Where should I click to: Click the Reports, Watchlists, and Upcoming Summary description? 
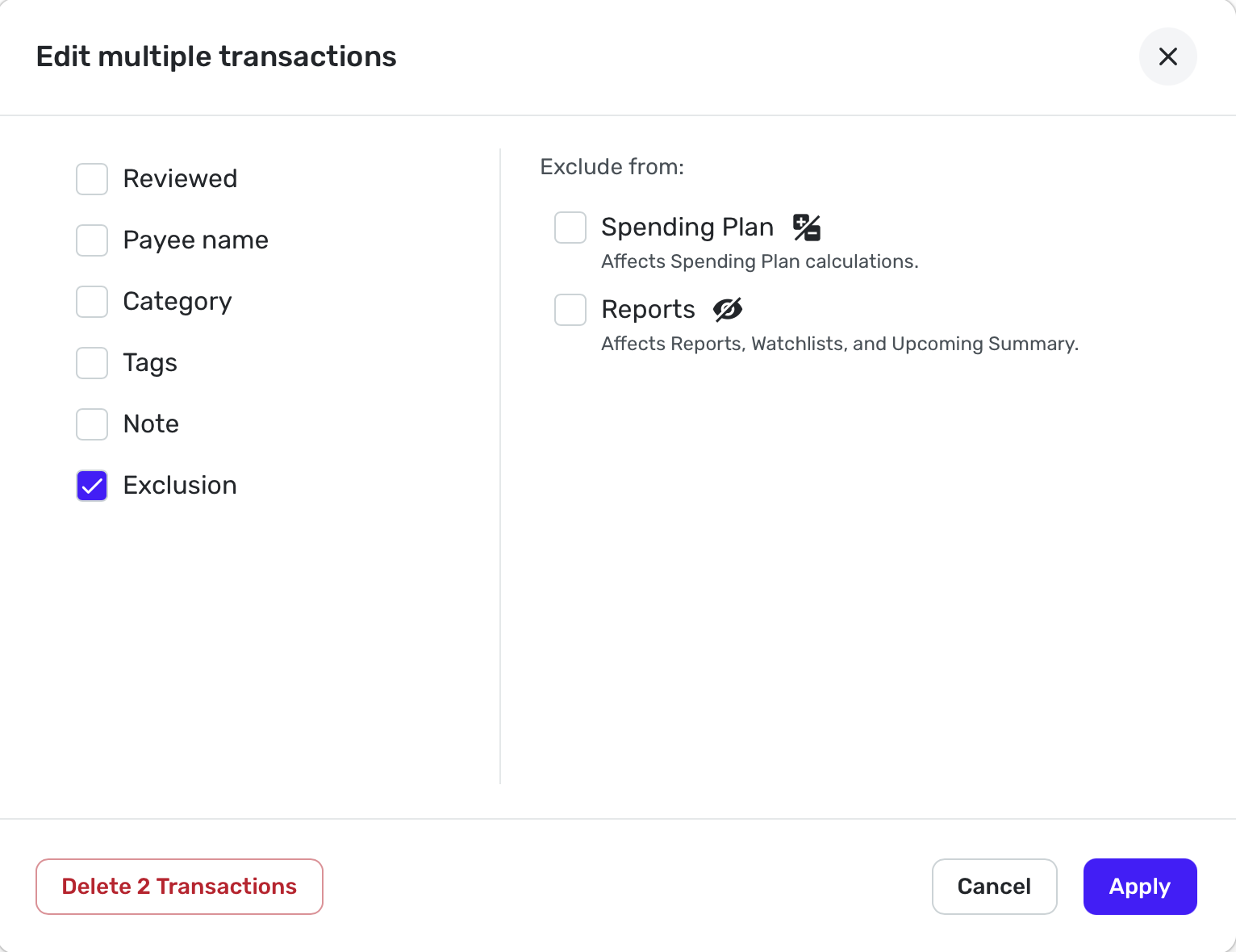[x=839, y=344]
